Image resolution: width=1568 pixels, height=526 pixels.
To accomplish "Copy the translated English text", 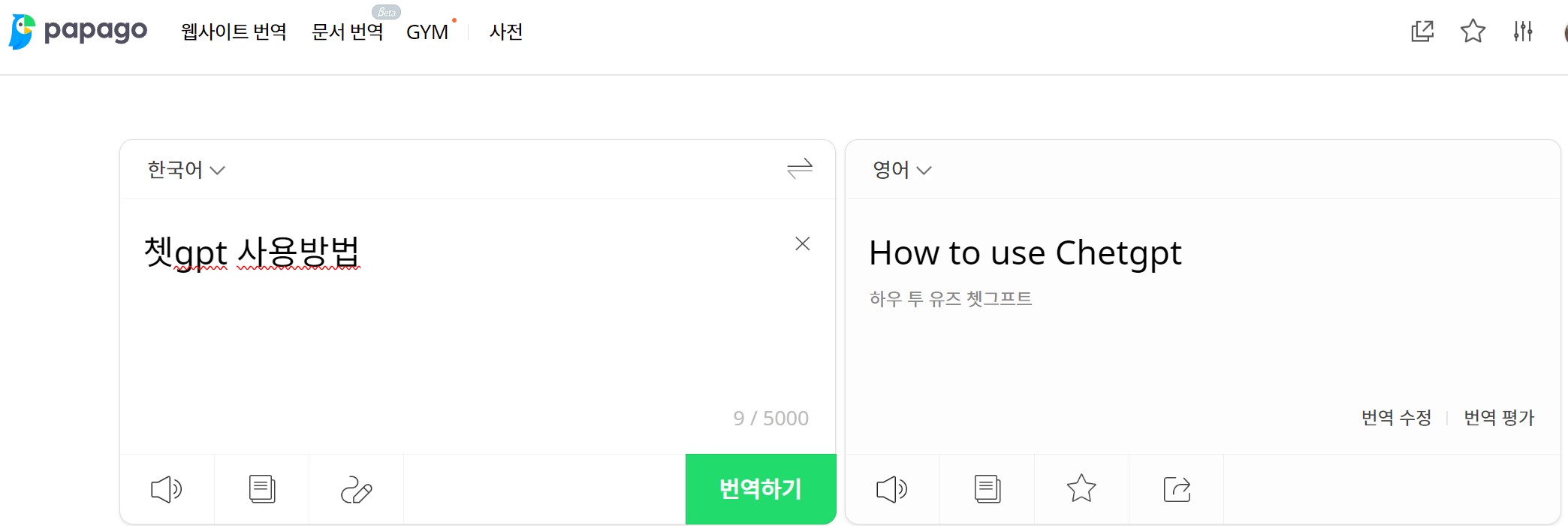I will coord(987,488).
